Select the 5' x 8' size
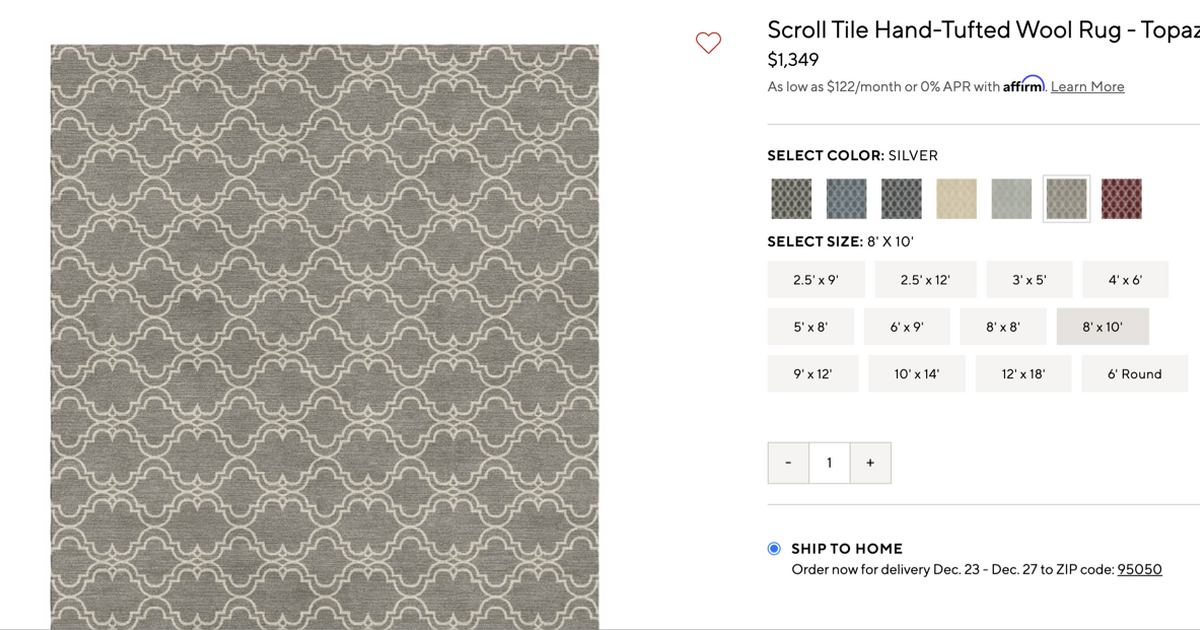This screenshot has width=1200, height=630. point(810,326)
